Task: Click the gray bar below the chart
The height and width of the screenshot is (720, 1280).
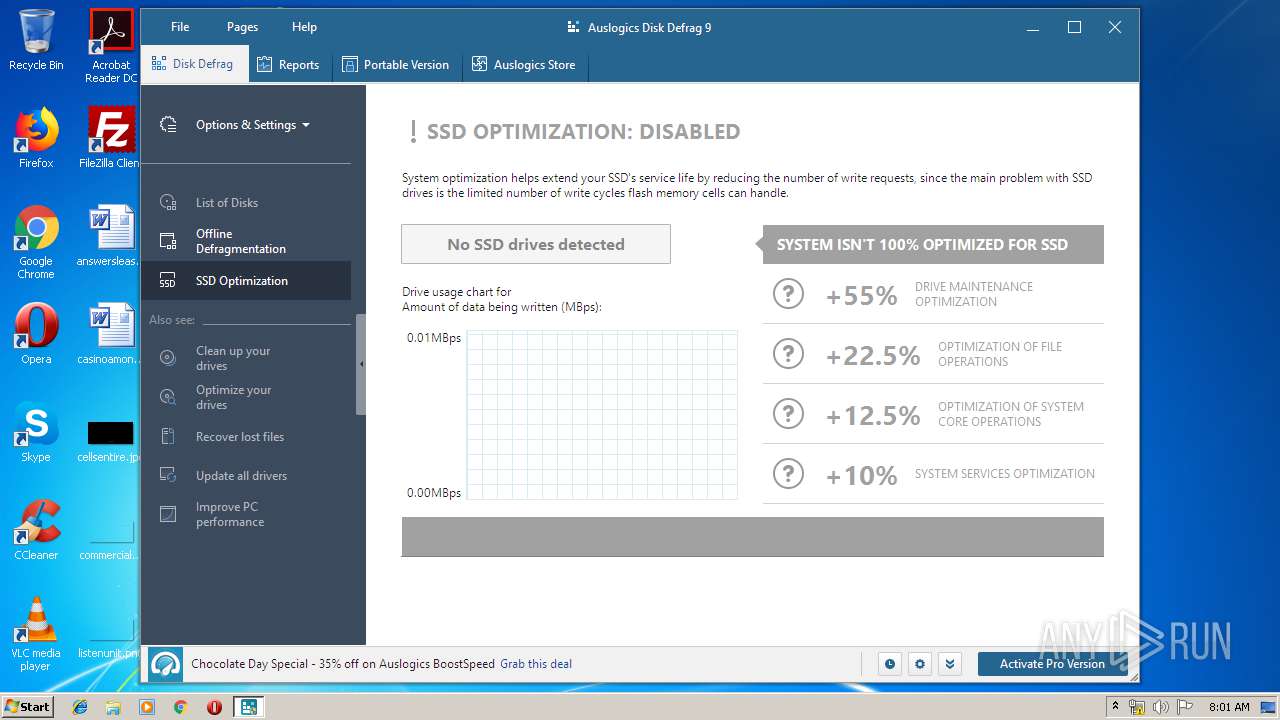Action: click(x=752, y=537)
